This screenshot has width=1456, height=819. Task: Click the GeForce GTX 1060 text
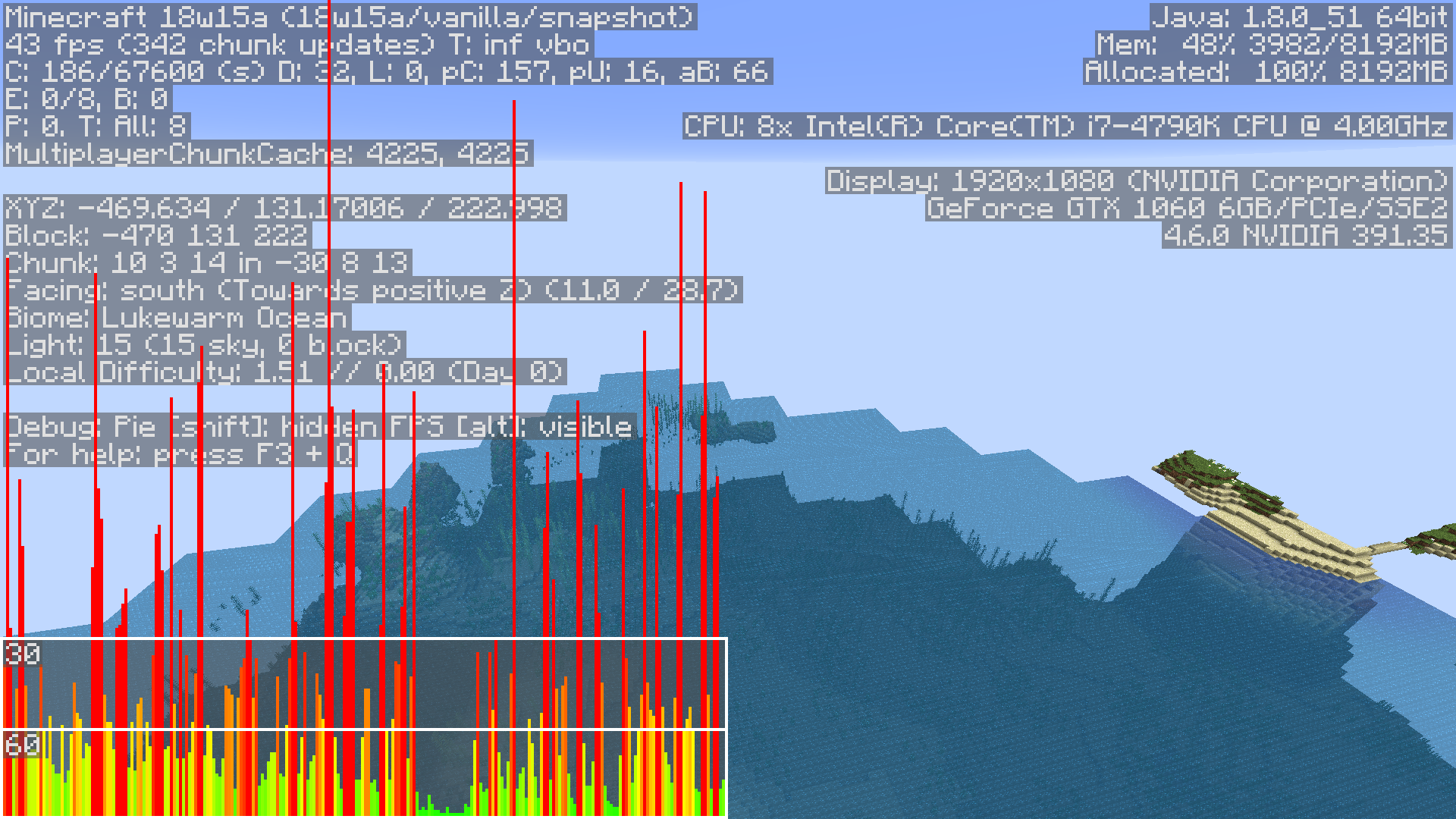(1188, 209)
